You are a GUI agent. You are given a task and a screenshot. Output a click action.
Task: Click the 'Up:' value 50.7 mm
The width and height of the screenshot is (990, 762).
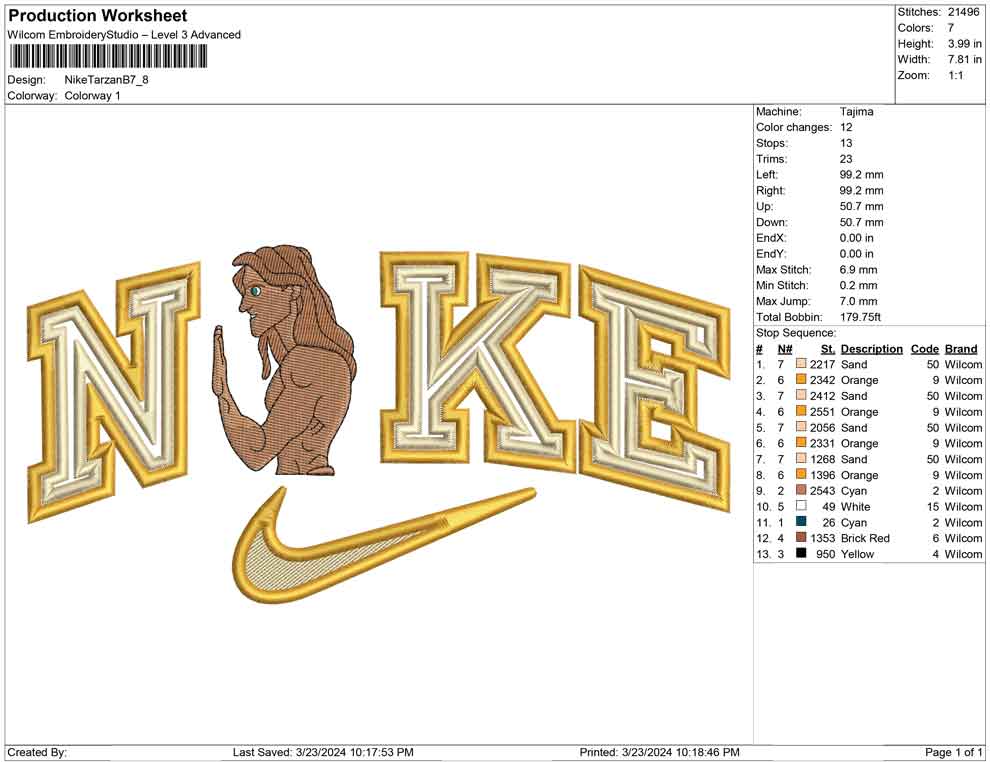(861, 206)
